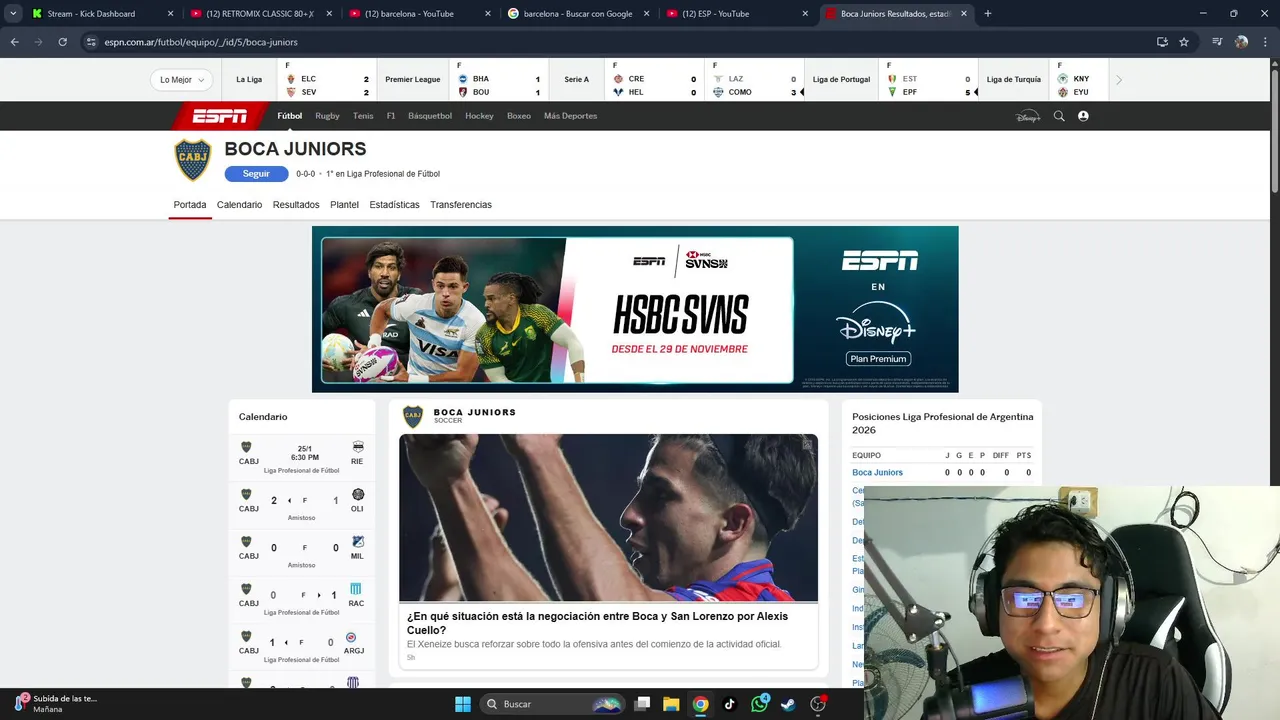This screenshot has width=1280, height=720.
Task: Click the address bar URL field
Action: point(620,42)
